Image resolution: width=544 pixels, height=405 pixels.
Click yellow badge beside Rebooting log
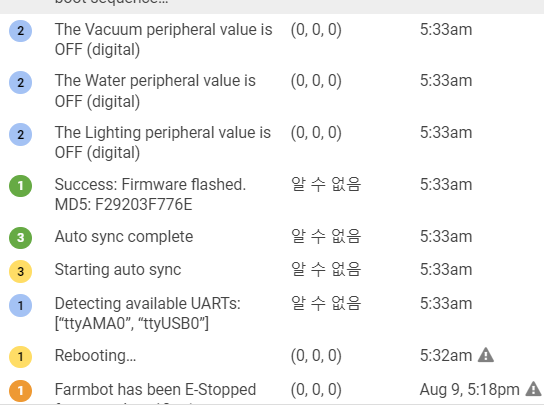click(20, 356)
